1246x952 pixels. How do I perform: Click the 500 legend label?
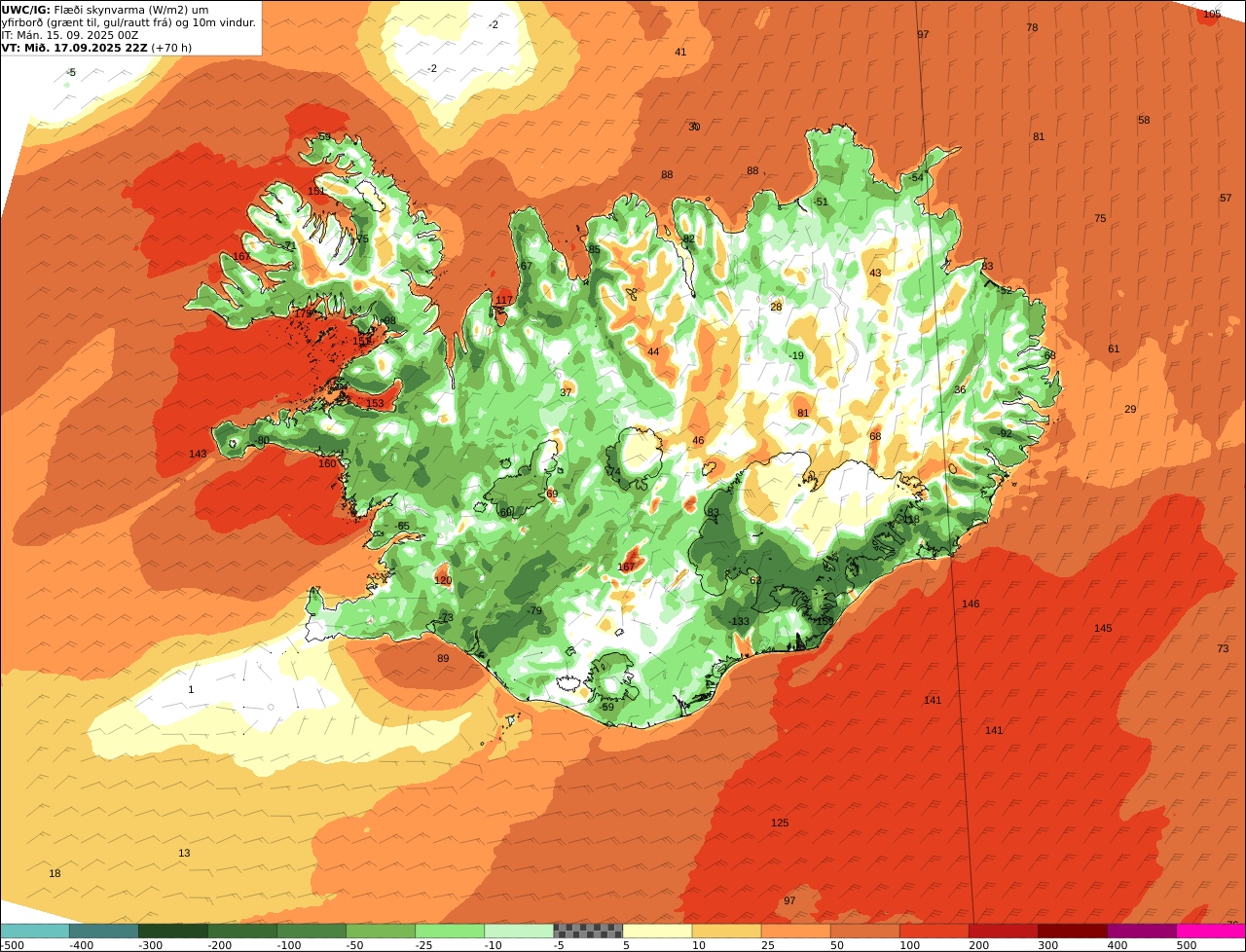point(1186,945)
